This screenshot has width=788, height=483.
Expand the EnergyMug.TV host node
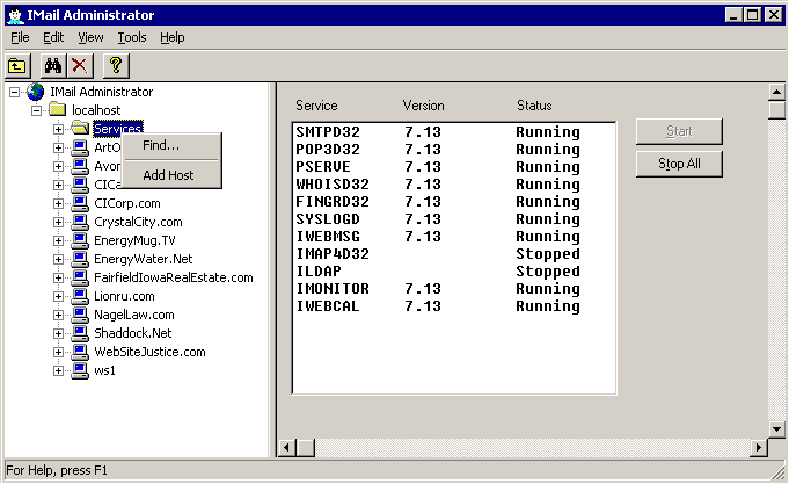58,241
